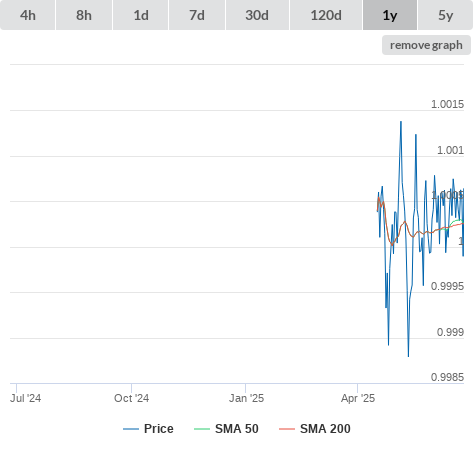
Task: Click the 1.0015 y-axis label
Action: (x=447, y=104)
